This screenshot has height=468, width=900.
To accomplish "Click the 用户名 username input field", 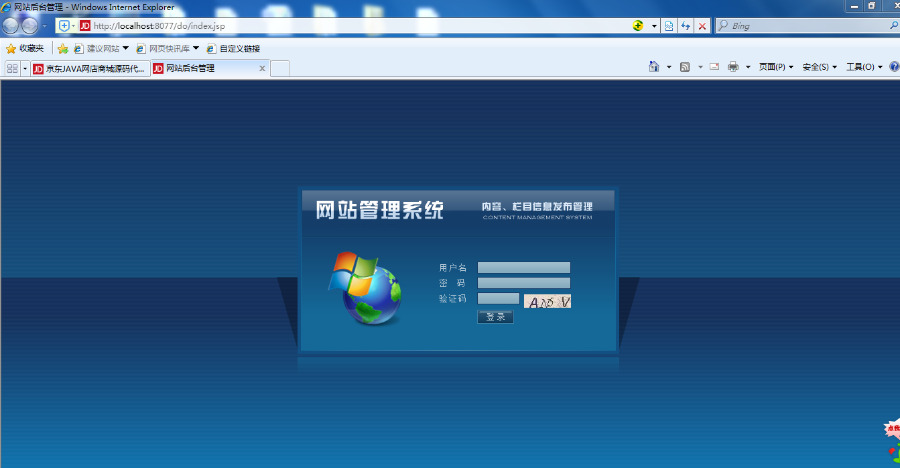I will click(x=524, y=268).
